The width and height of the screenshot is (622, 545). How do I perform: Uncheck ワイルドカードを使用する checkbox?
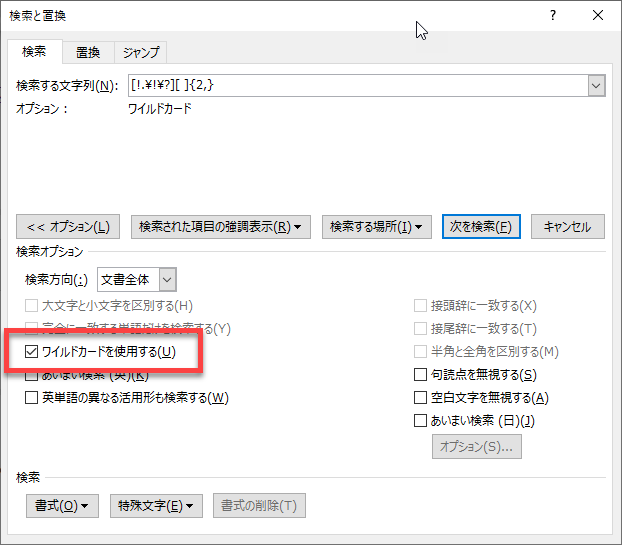tap(32, 352)
